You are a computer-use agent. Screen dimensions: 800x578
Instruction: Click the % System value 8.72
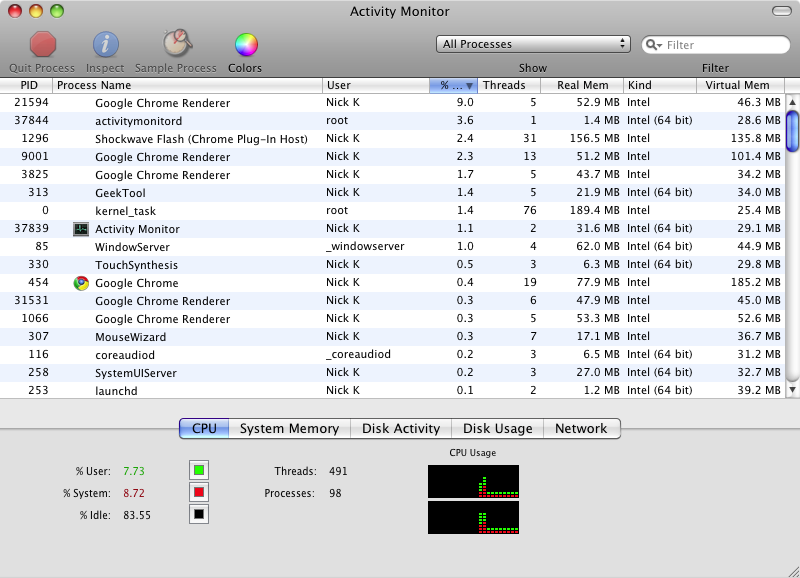(x=134, y=493)
